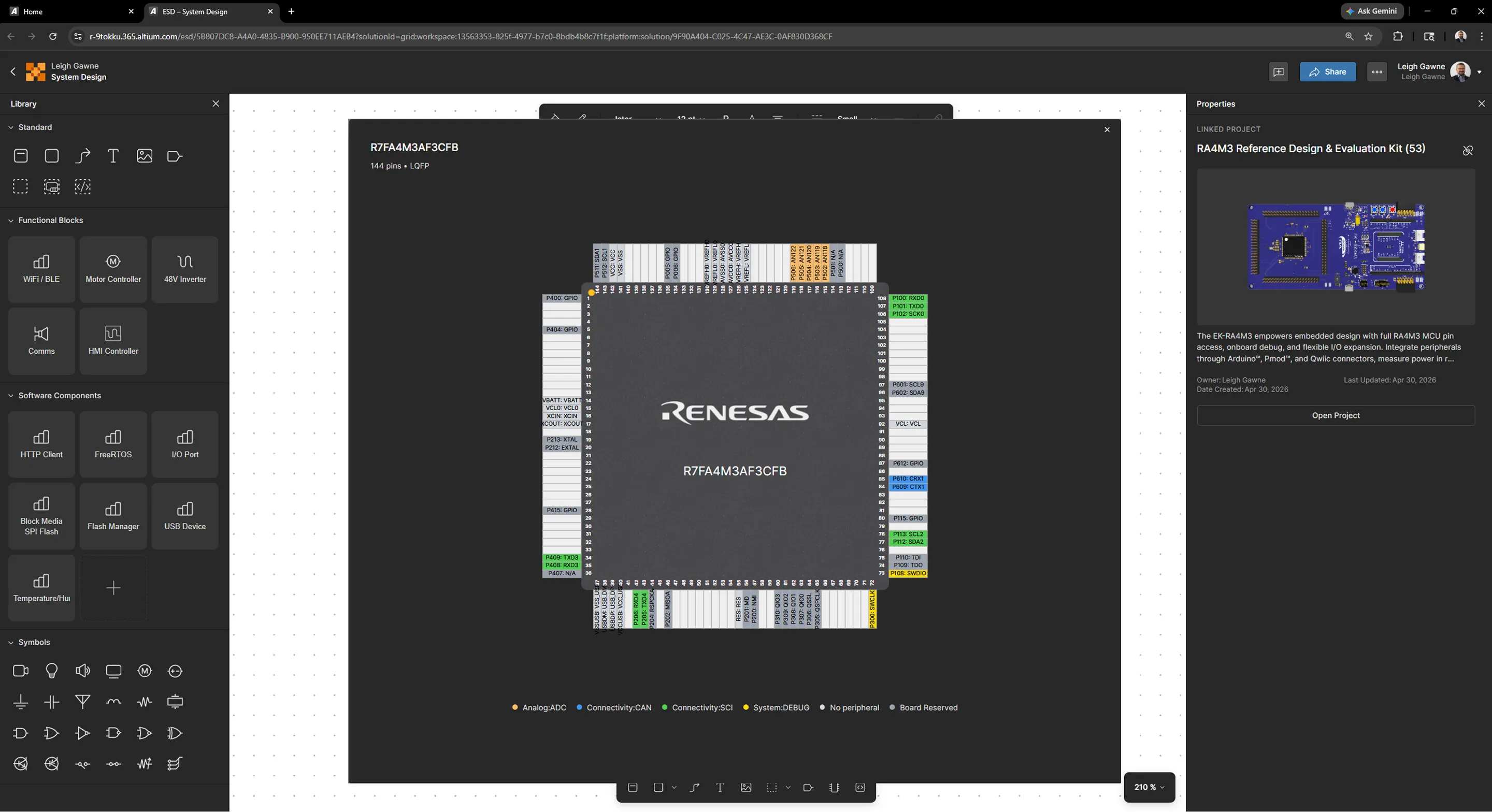Open the comments panel icon near Share
The image size is (1492, 812).
[1278, 72]
